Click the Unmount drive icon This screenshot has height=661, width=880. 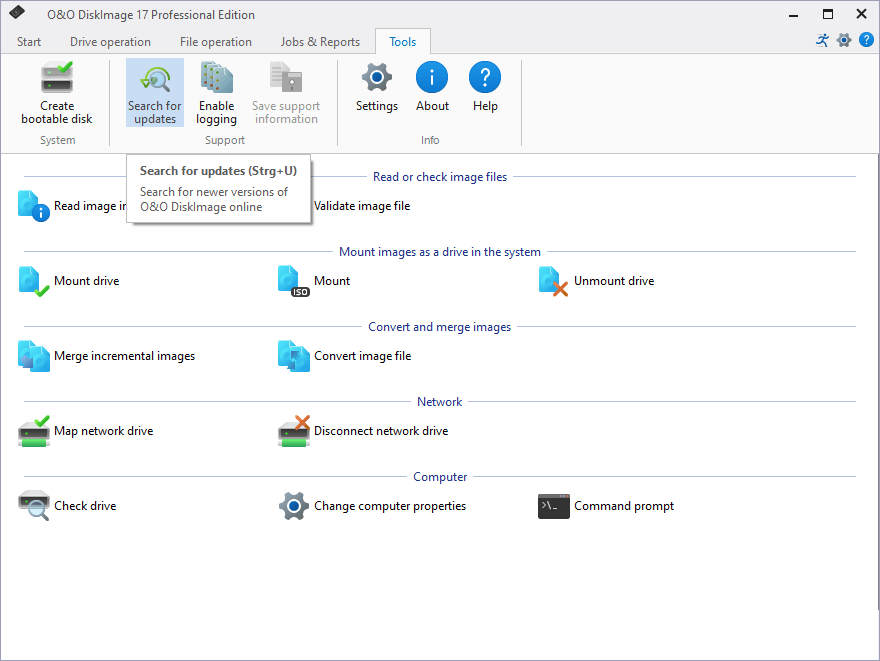coord(554,281)
